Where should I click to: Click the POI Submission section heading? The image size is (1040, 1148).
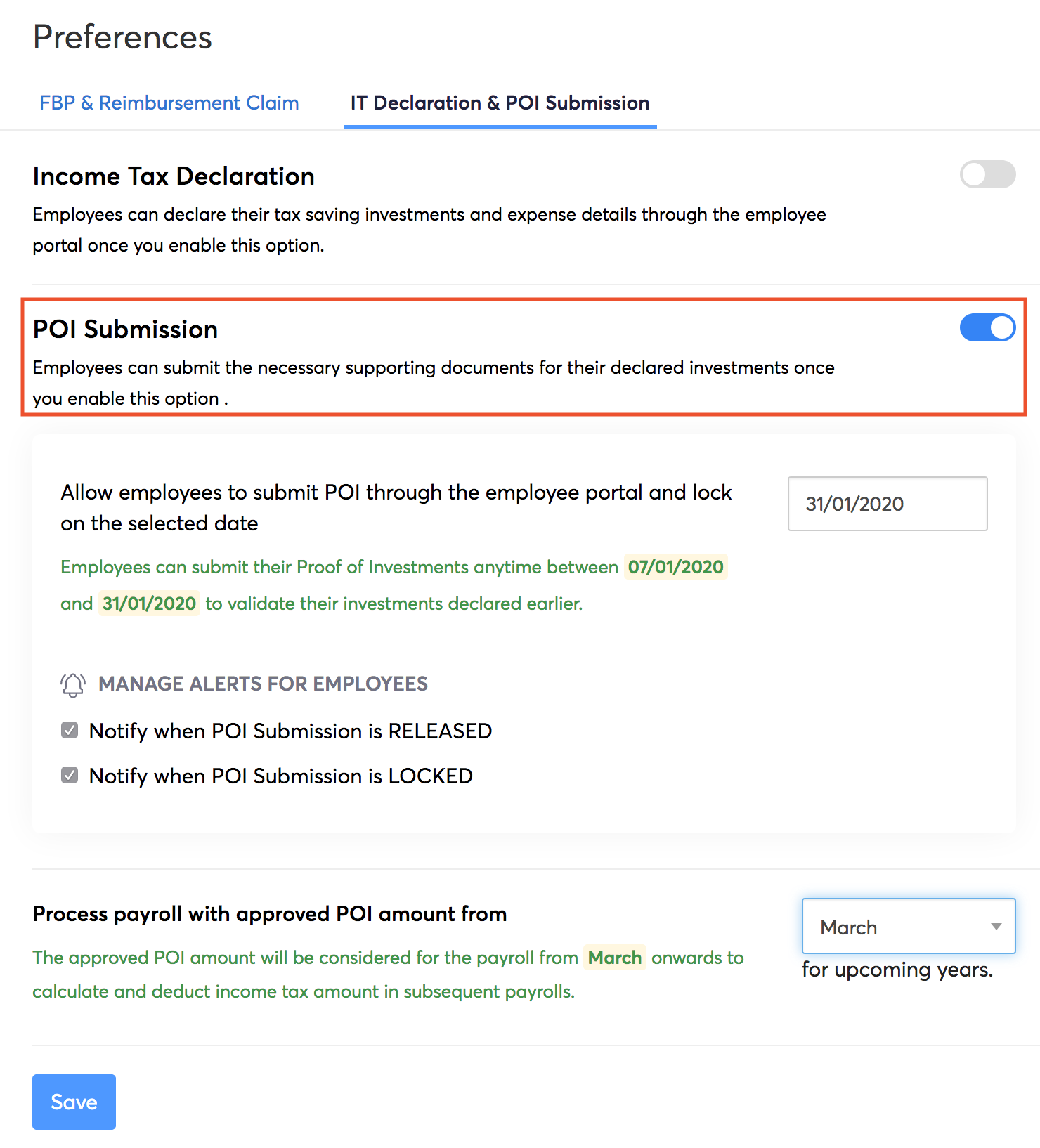125,330
